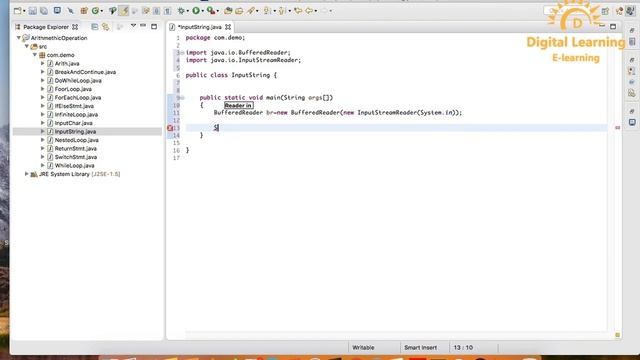Select BreakAndContinue.java in the tree
The image size is (640, 360).
click(85, 72)
